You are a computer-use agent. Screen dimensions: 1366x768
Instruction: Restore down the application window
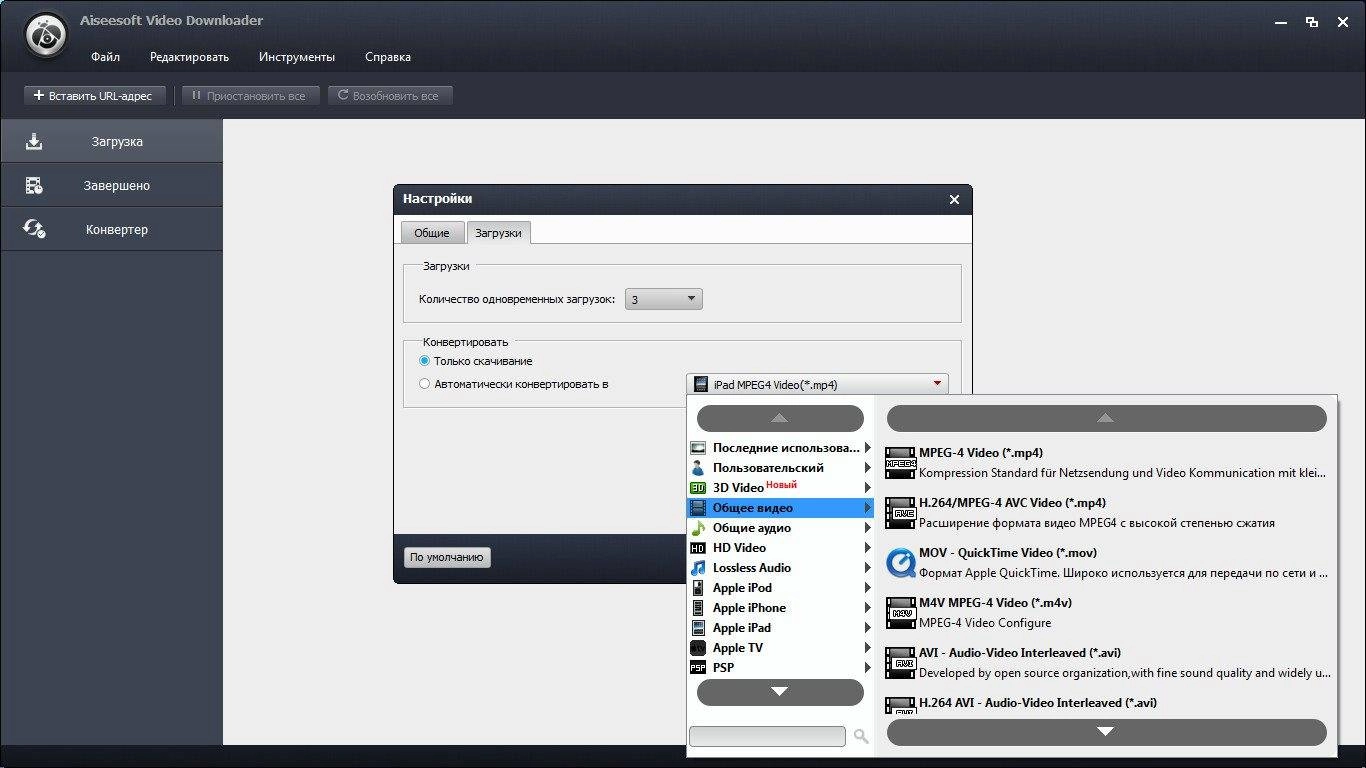(x=1312, y=22)
